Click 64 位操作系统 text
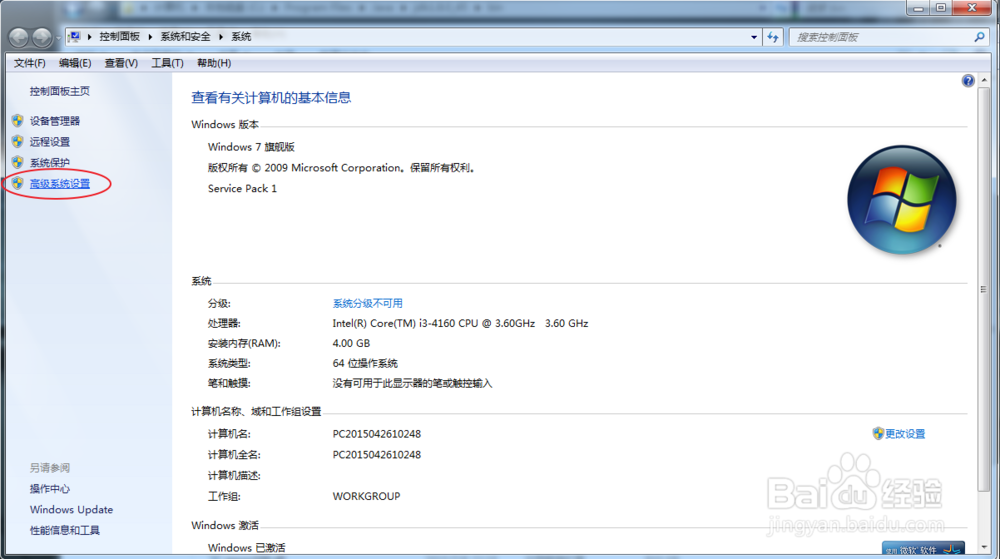The height and width of the screenshot is (559, 1000). tap(365, 363)
